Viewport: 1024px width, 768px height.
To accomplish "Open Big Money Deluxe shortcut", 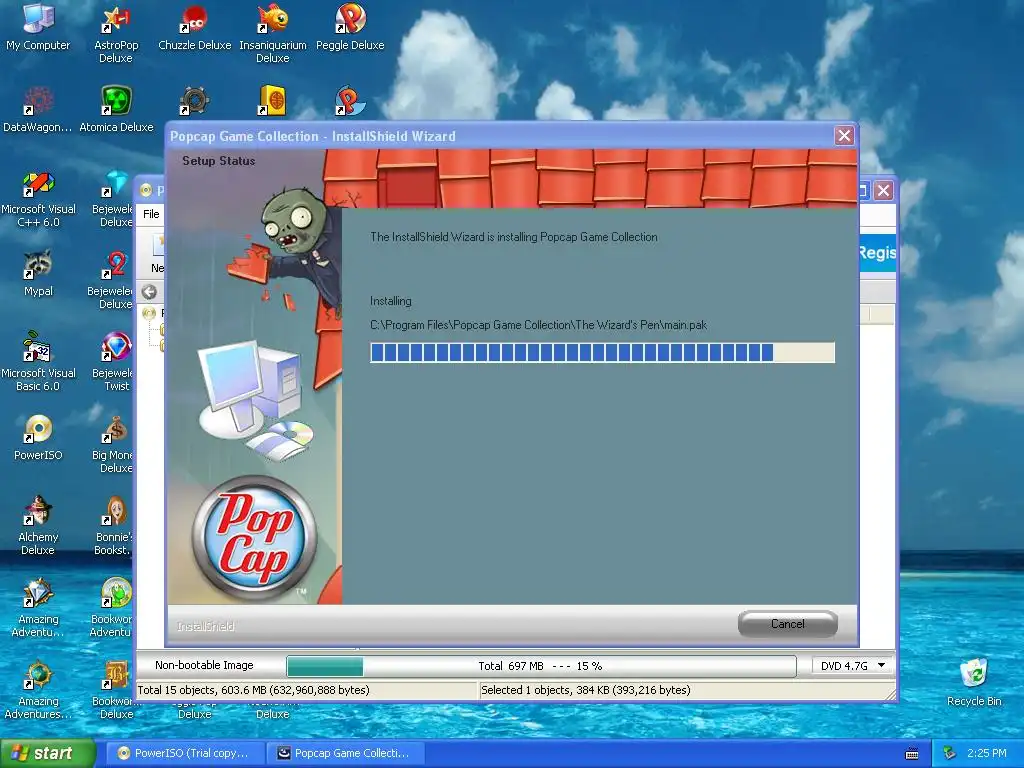I will [114, 444].
